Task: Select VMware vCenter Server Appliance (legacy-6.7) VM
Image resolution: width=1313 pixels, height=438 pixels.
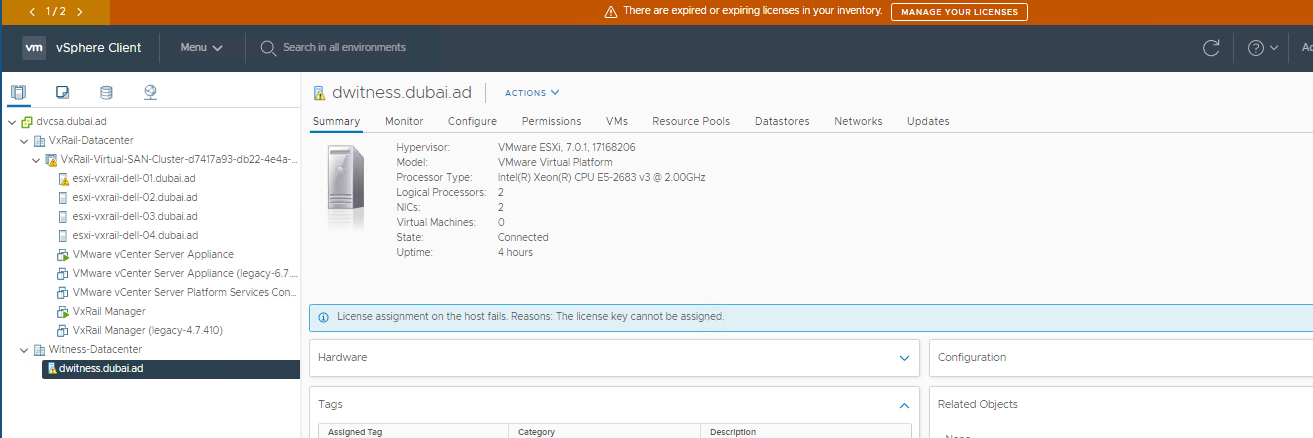Action: 186,274
